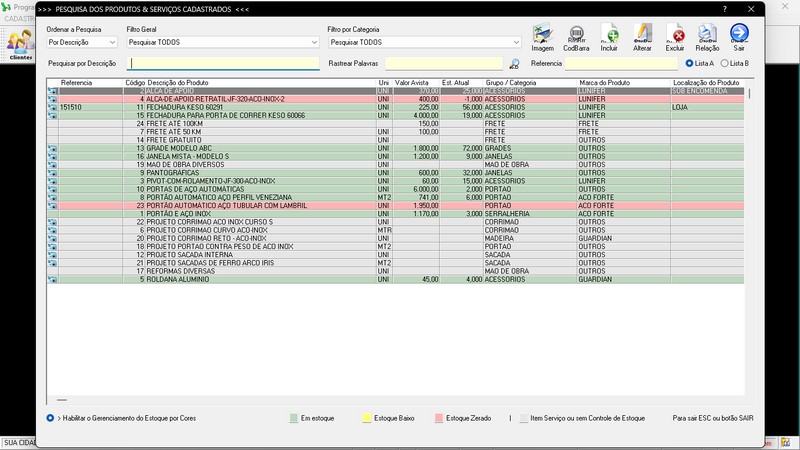Select the ROLDANA ALUMINIO product row
Image resolution: width=800 pixels, height=450 pixels.
point(172,279)
